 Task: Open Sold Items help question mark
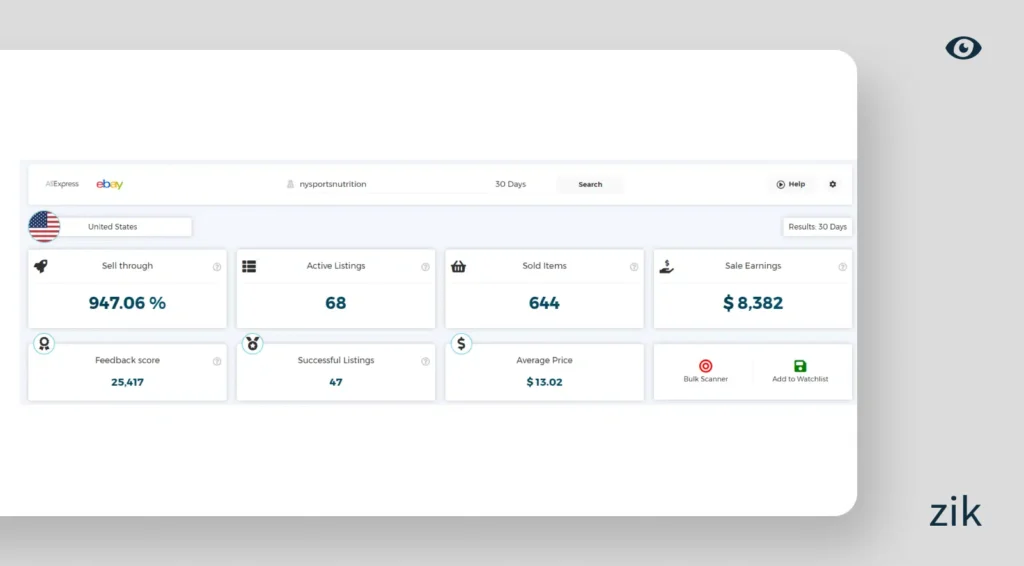click(x=633, y=267)
